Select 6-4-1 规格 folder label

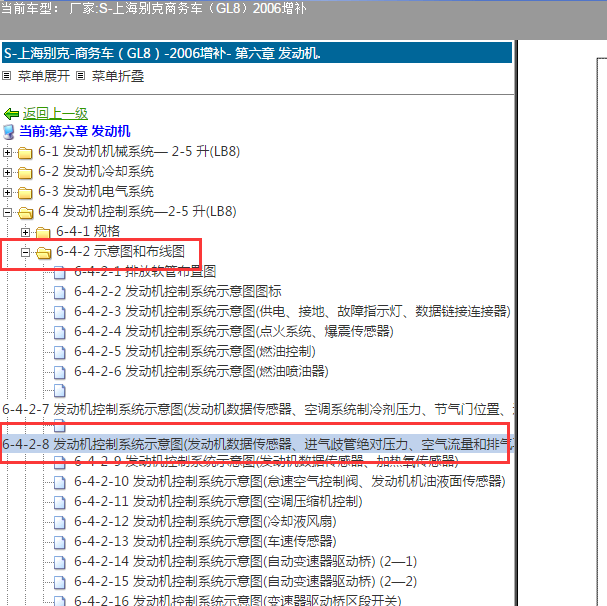point(88,232)
